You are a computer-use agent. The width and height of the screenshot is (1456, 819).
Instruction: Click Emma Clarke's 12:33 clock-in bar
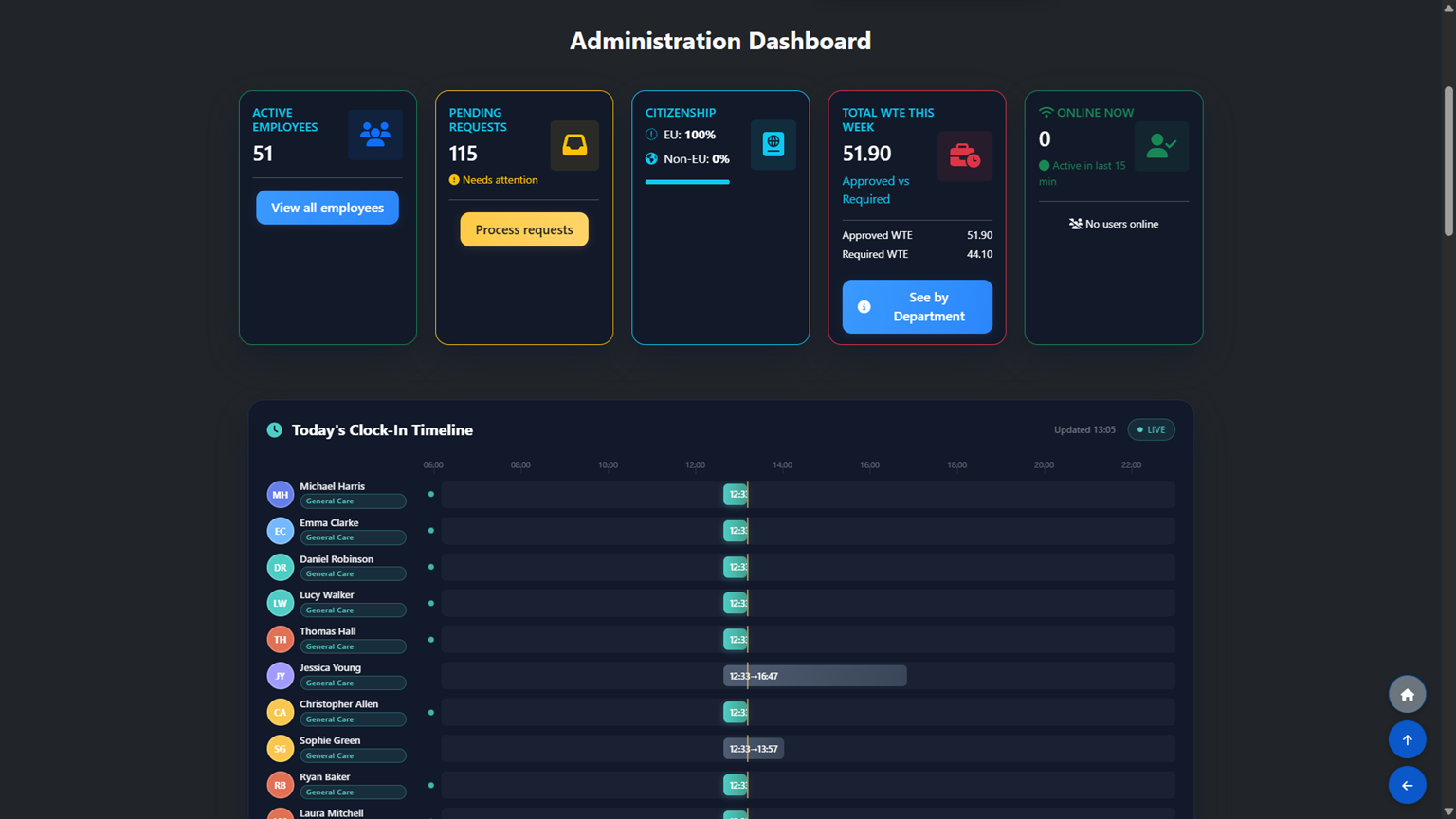(x=736, y=531)
